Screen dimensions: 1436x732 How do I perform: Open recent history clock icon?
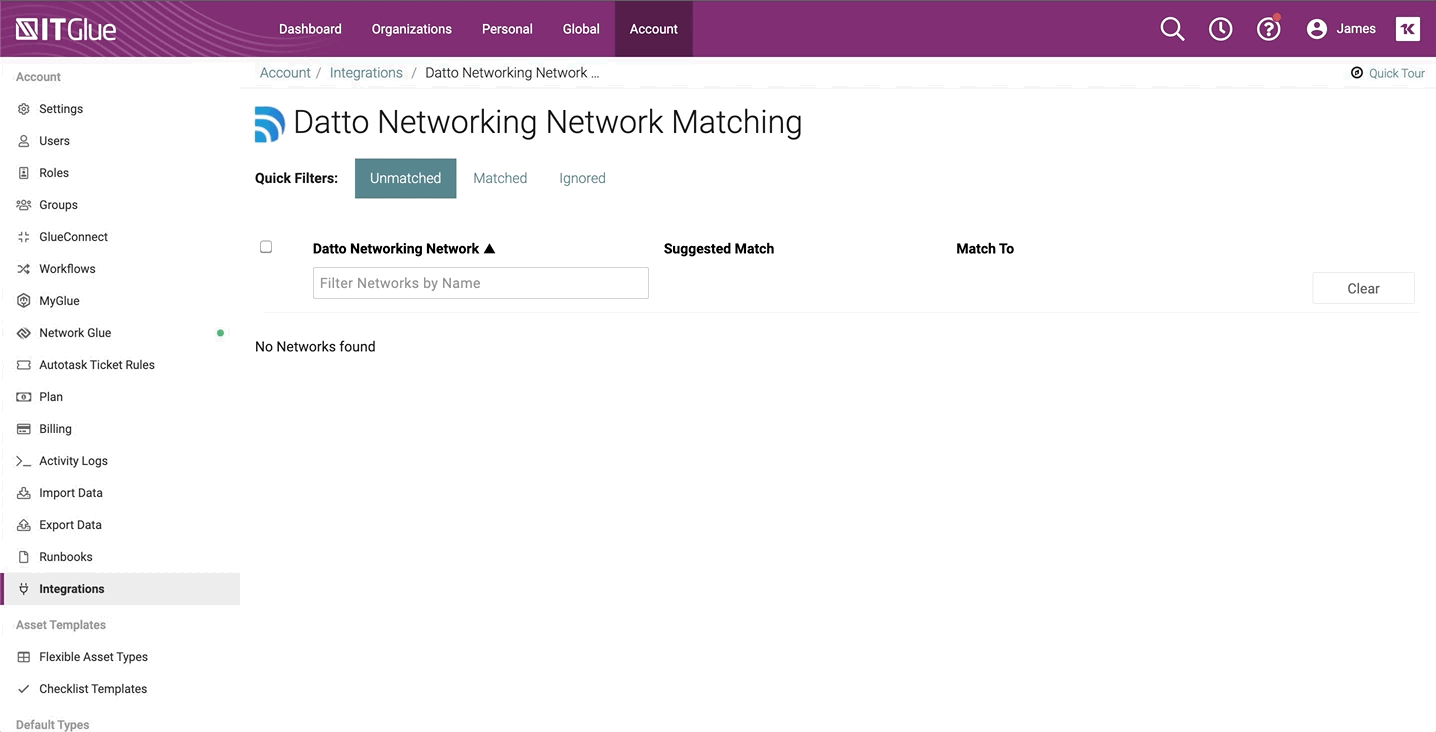tap(1220, 29)
